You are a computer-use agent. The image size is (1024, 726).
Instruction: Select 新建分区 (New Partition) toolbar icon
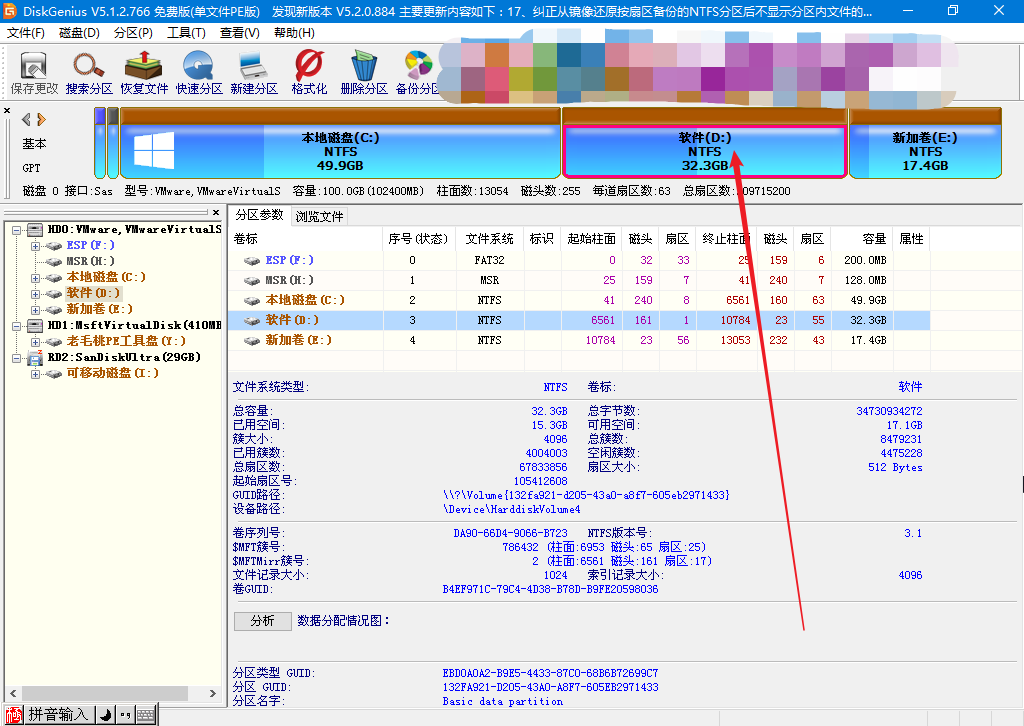254,71
